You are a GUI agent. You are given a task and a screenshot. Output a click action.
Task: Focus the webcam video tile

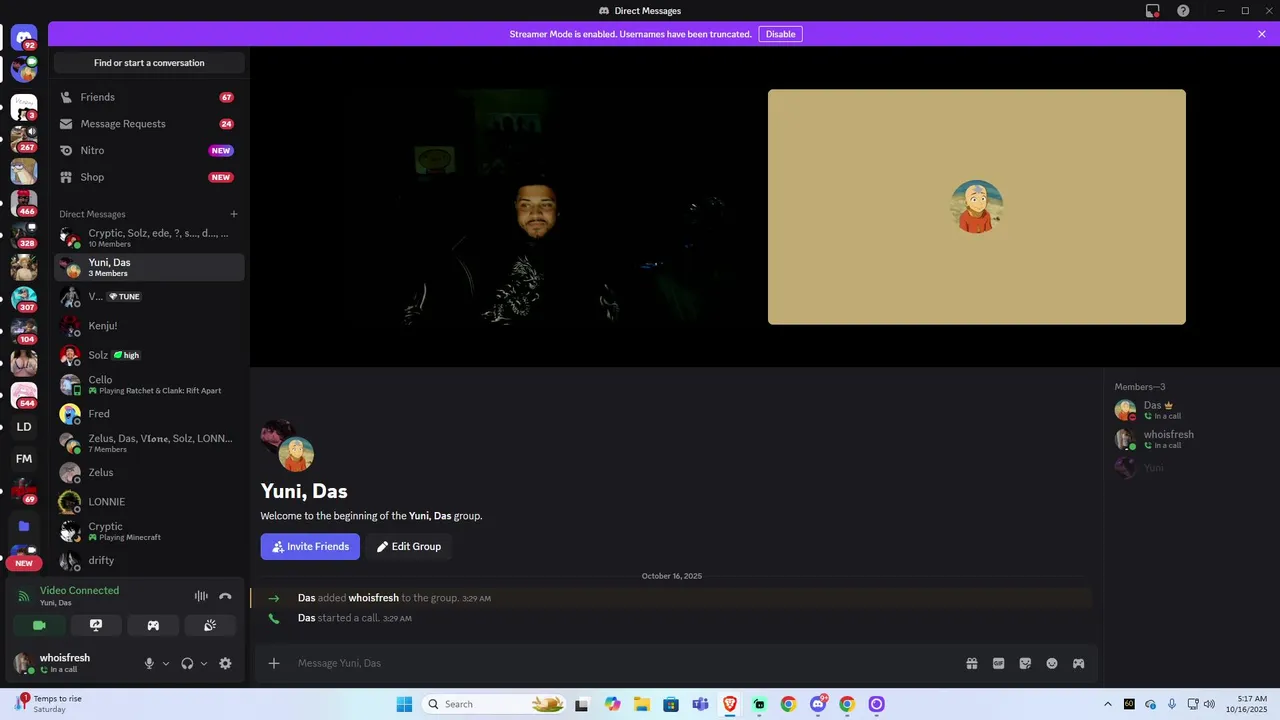(x=553, y=207)
